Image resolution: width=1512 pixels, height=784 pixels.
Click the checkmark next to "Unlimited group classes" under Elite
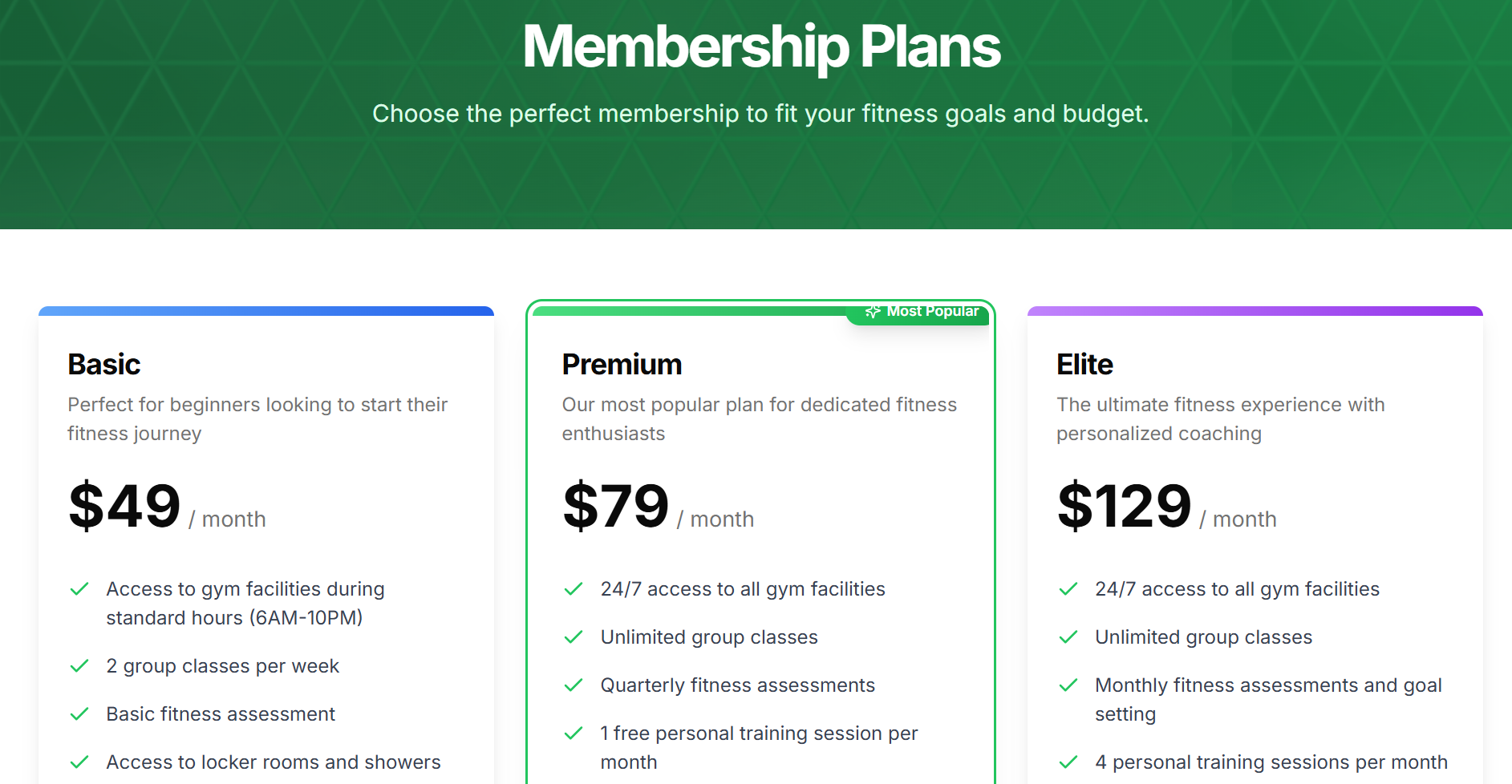pos(1068,636)
